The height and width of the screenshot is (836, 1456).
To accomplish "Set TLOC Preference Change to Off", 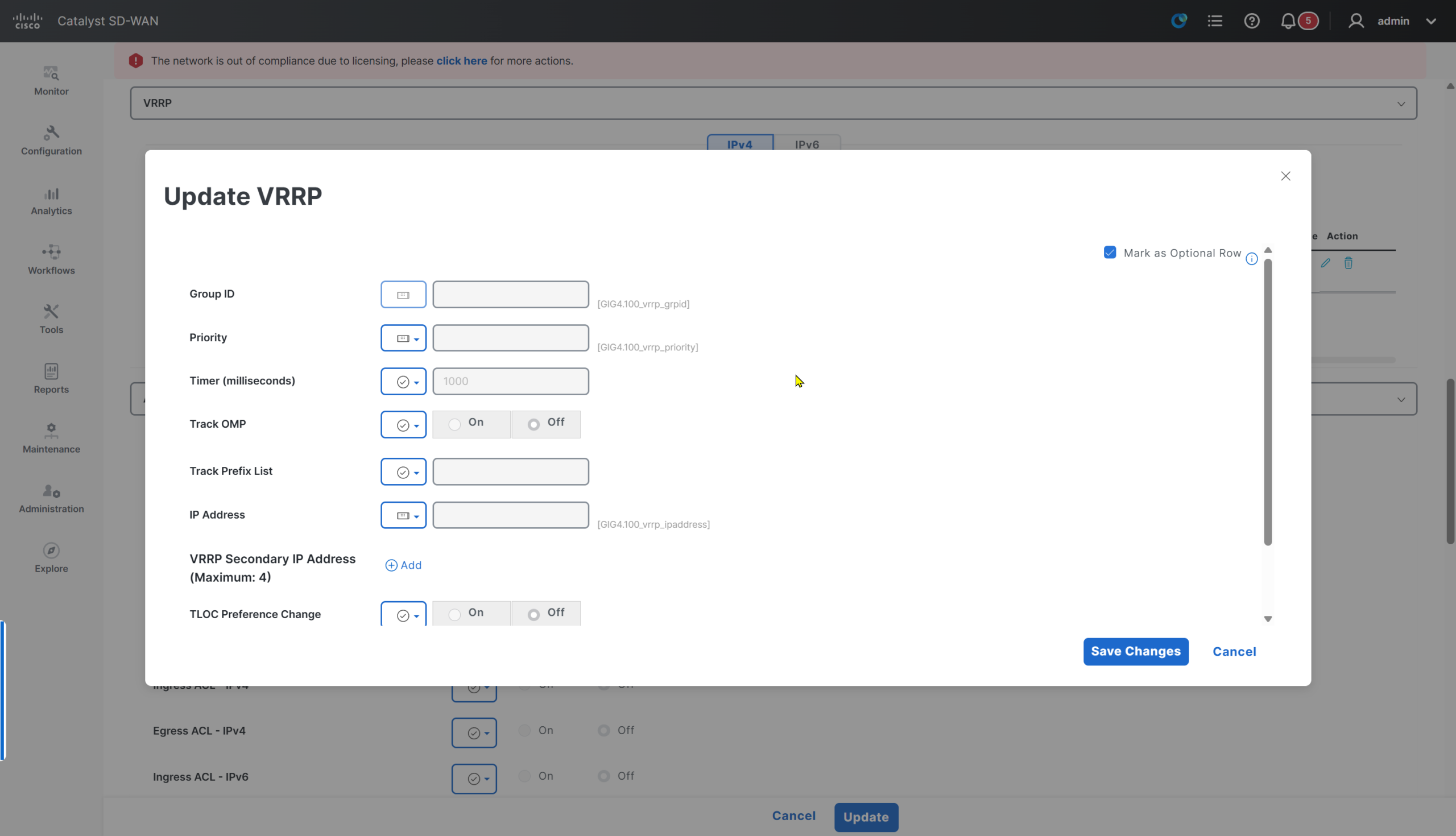I will 533,615.
